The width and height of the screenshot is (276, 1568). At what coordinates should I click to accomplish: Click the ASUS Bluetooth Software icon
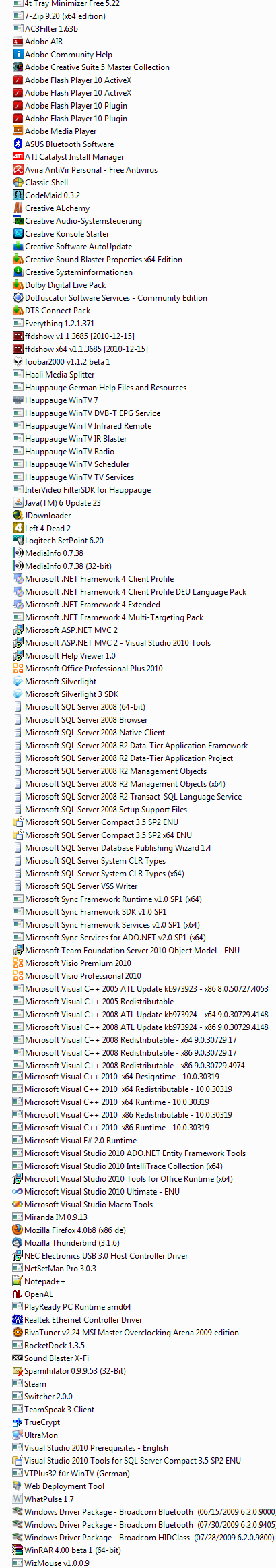coord(18,144)
